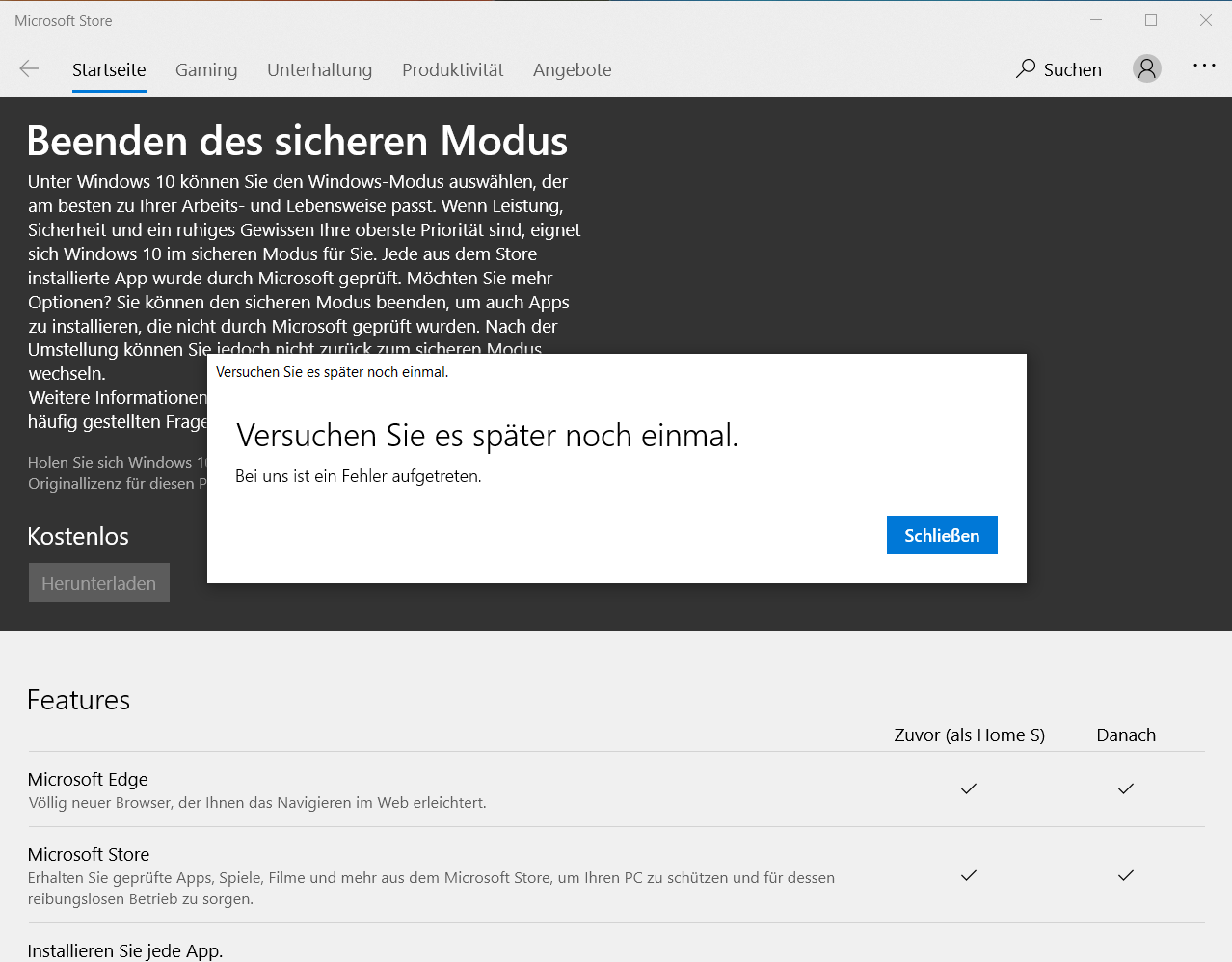Click the 'Beenden des sicheren Modus' title
The width and height of the screenshot is (1232, 962).
tap(297, 141)
